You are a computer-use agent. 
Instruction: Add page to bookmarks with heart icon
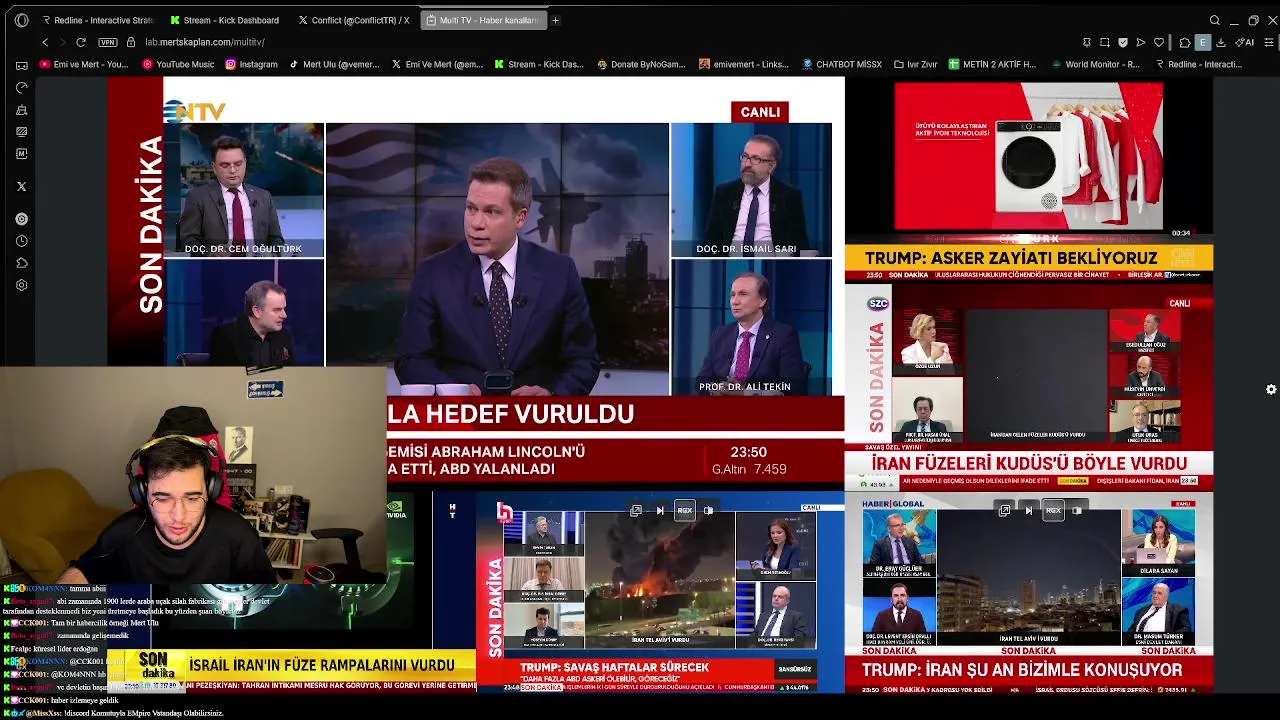click(x=1159, y=42)
